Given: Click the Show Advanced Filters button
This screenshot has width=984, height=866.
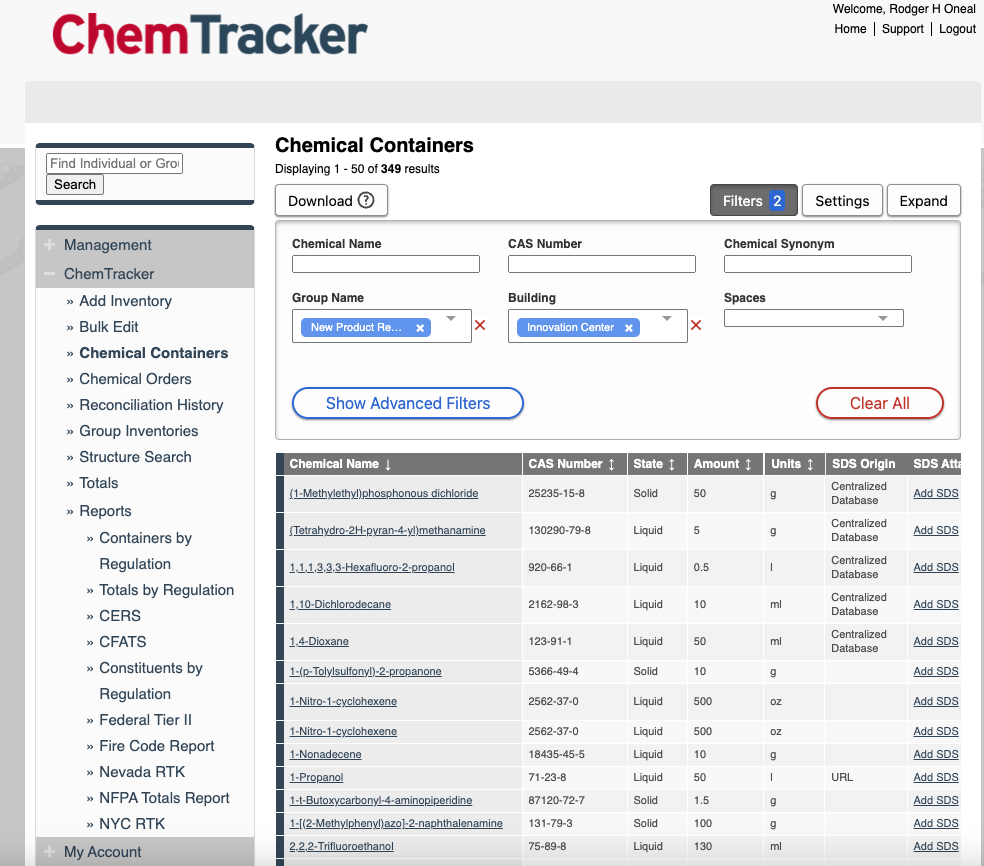Looking at the screenshot, I should pos(408,403).
